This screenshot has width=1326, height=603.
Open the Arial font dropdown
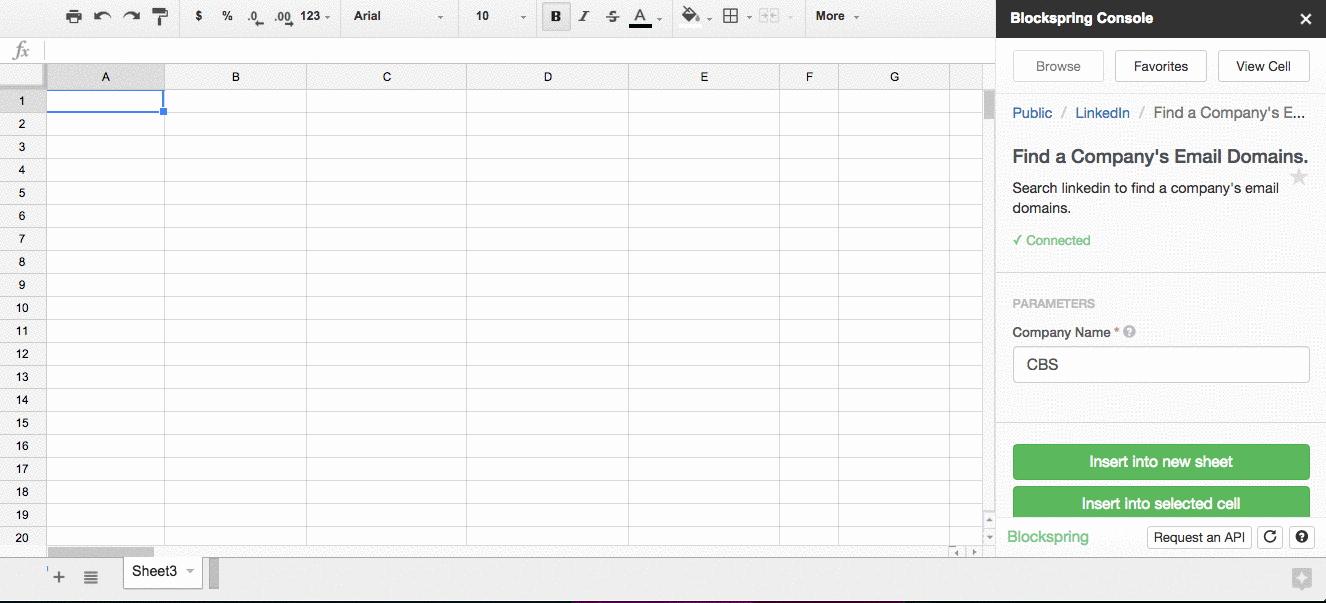pos(398,16)
